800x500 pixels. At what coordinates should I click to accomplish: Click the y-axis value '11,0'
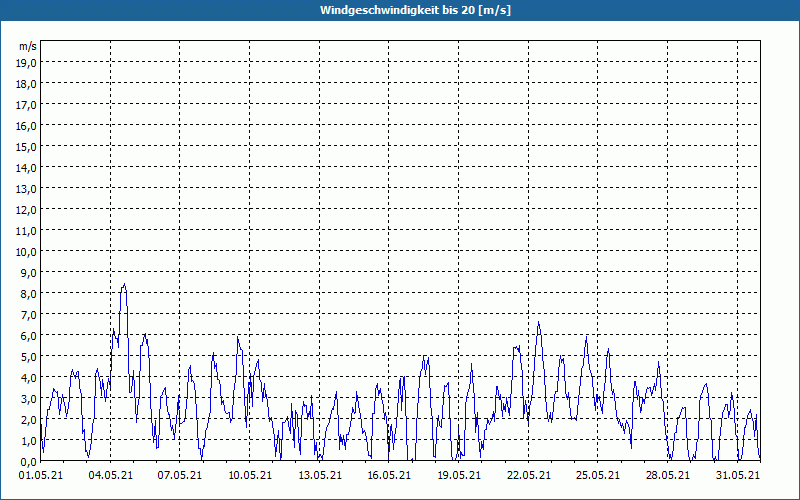coord(28,231)
